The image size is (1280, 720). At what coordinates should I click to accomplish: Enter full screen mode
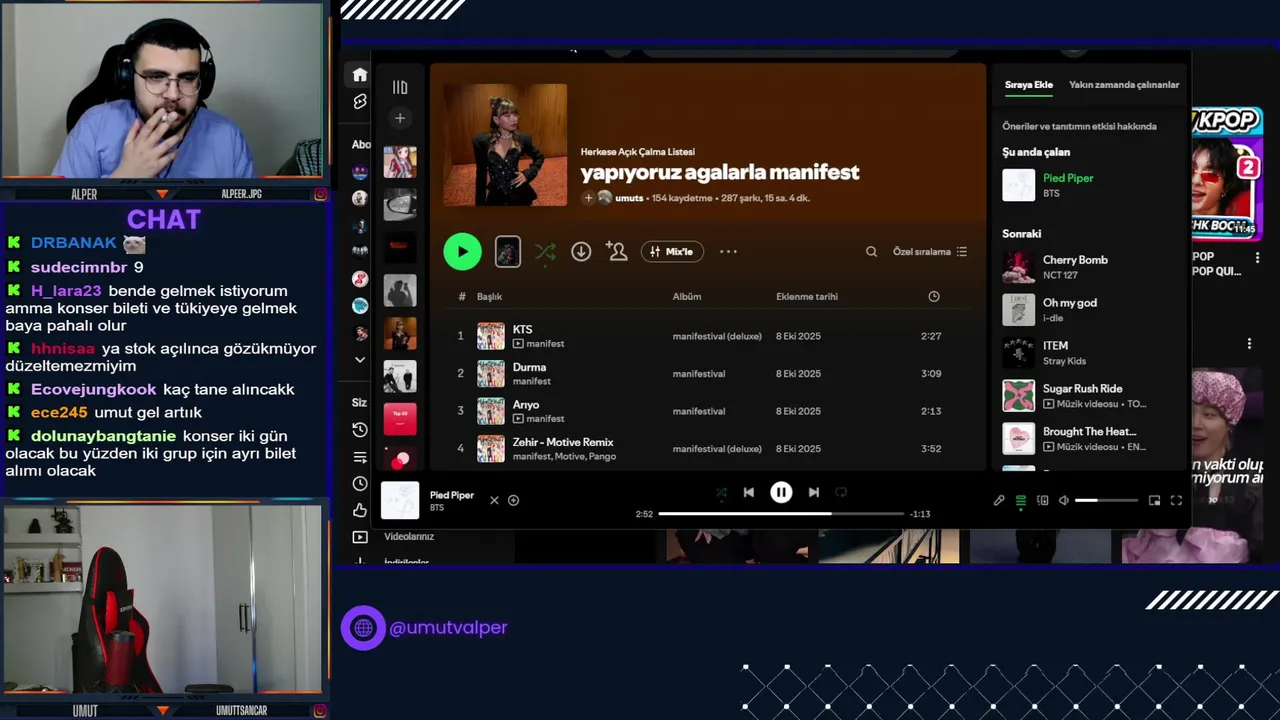click(x=1176, y=500)
